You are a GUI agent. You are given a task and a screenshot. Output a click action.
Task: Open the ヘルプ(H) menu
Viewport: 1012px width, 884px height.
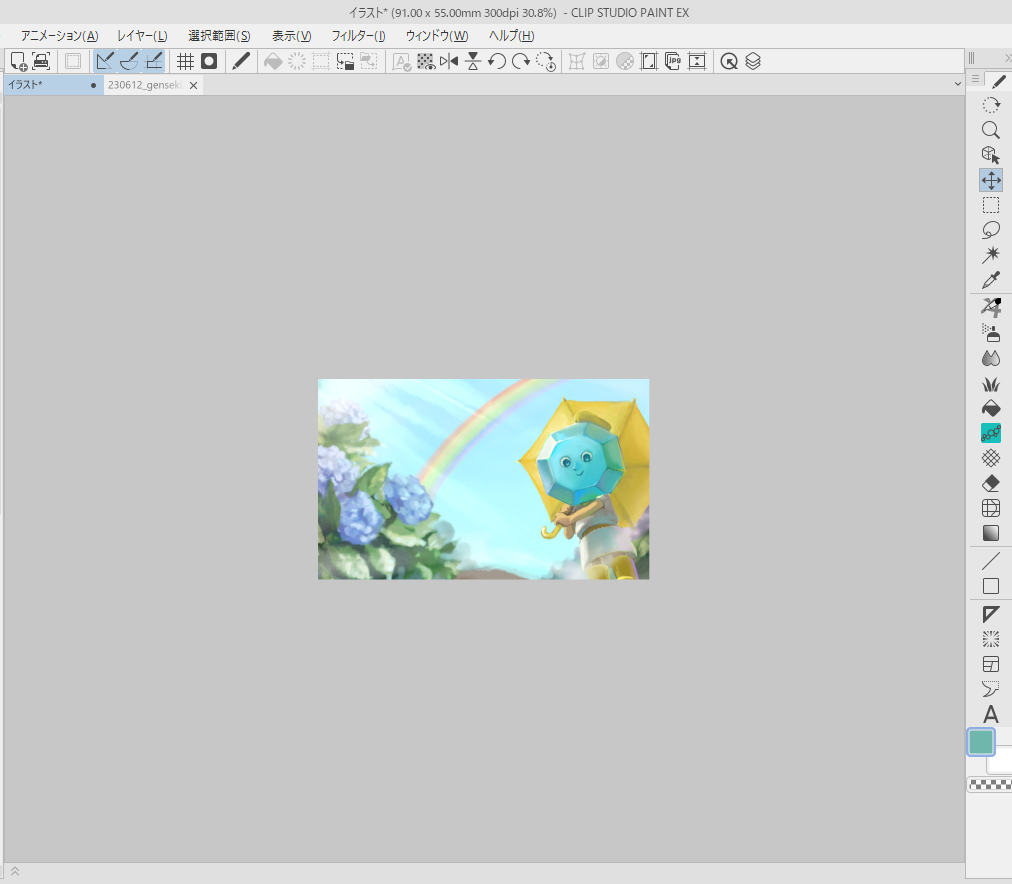click(x=511, y=36)
